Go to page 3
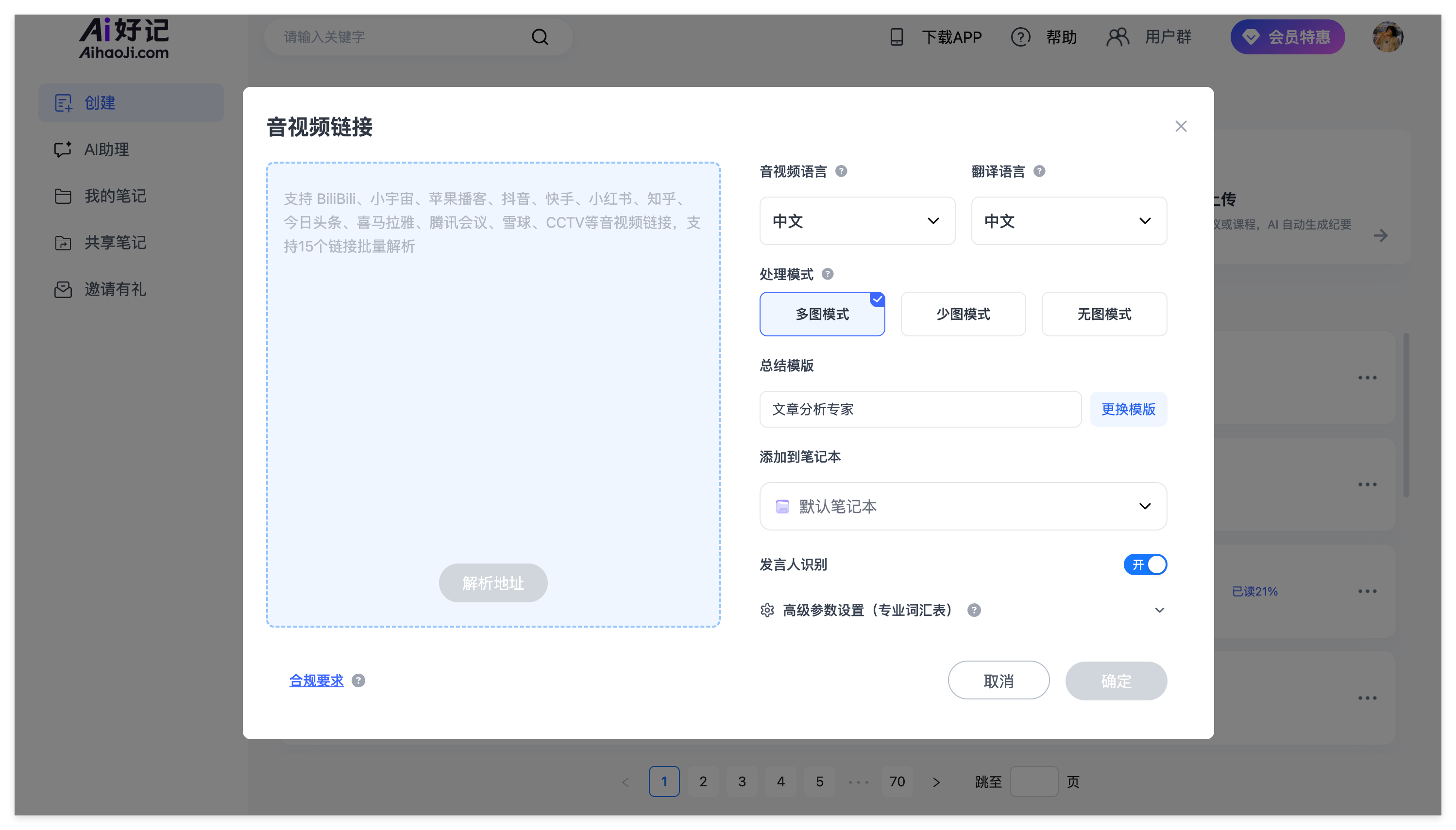Screen dimensions: 1456x830 742,781
